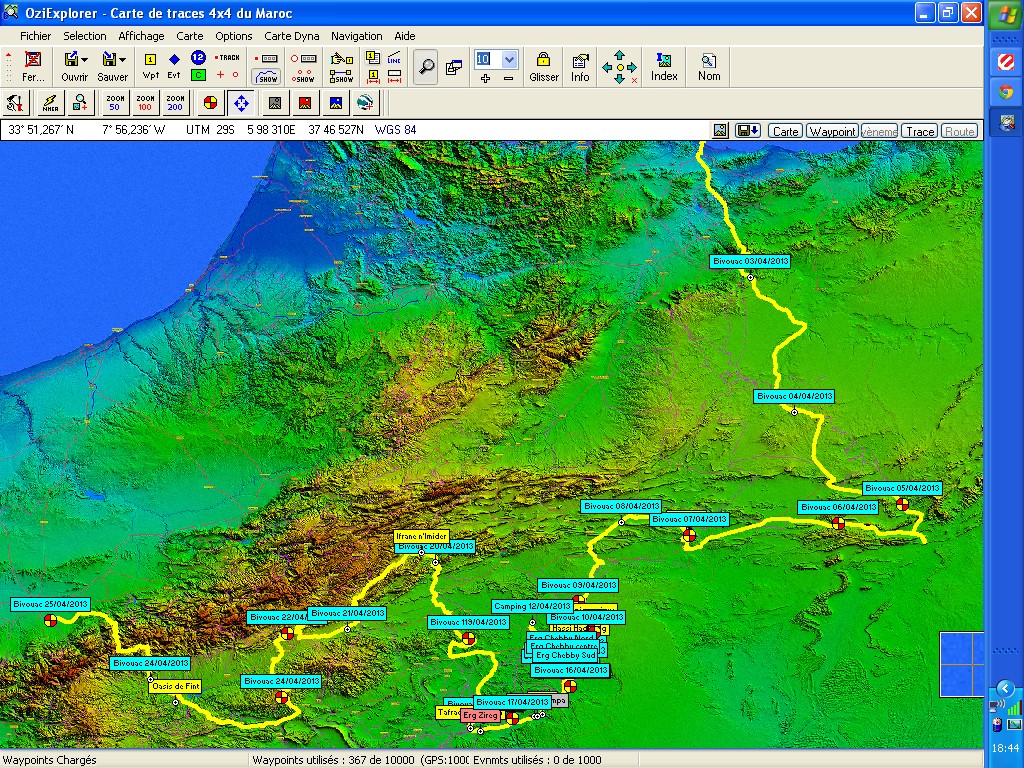
Task: Click the Waypoint button in the coordinate bar
Action: pyautogui.click(x=832, y=131)
